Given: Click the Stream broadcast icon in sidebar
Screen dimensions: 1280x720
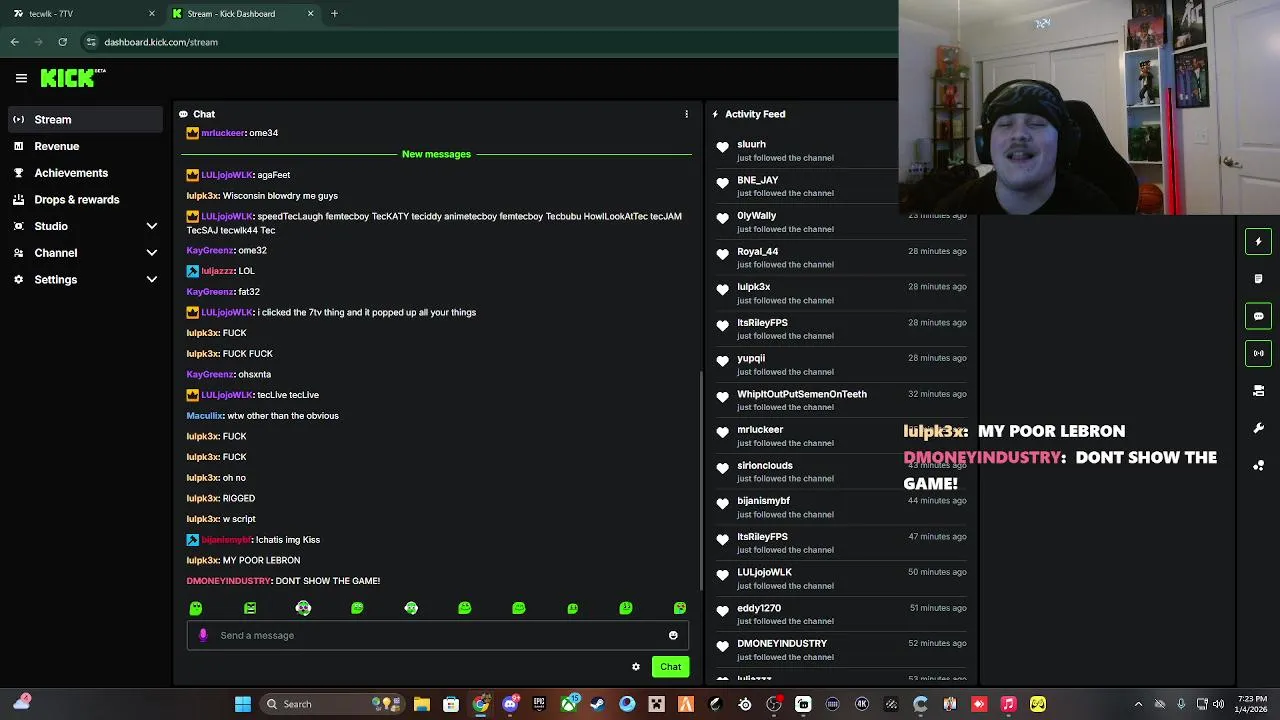Looking at the screenshot, I should [x=18, y=119].
